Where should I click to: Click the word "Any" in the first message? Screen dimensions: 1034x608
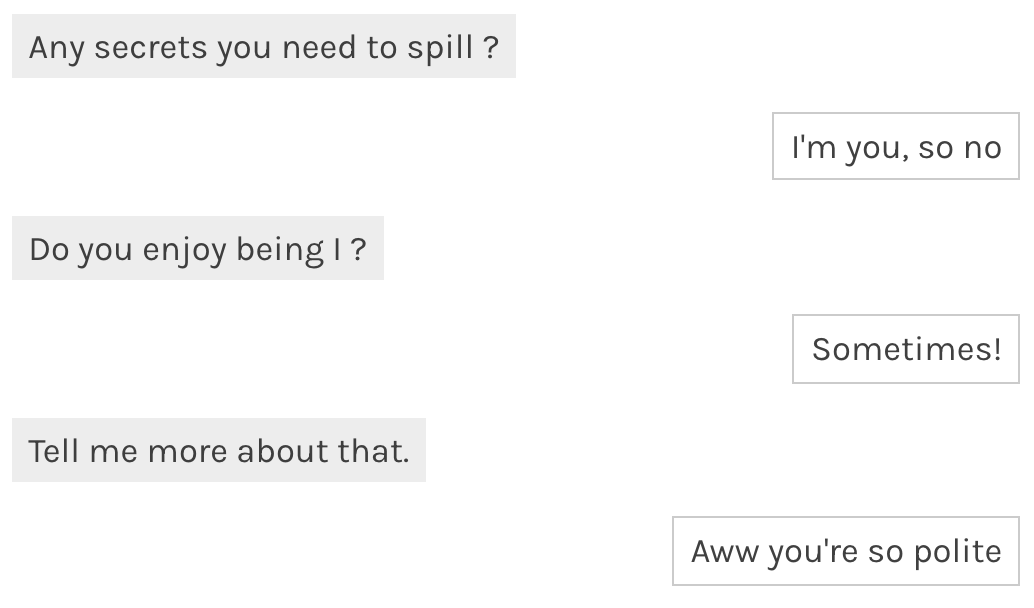point(56,47)
